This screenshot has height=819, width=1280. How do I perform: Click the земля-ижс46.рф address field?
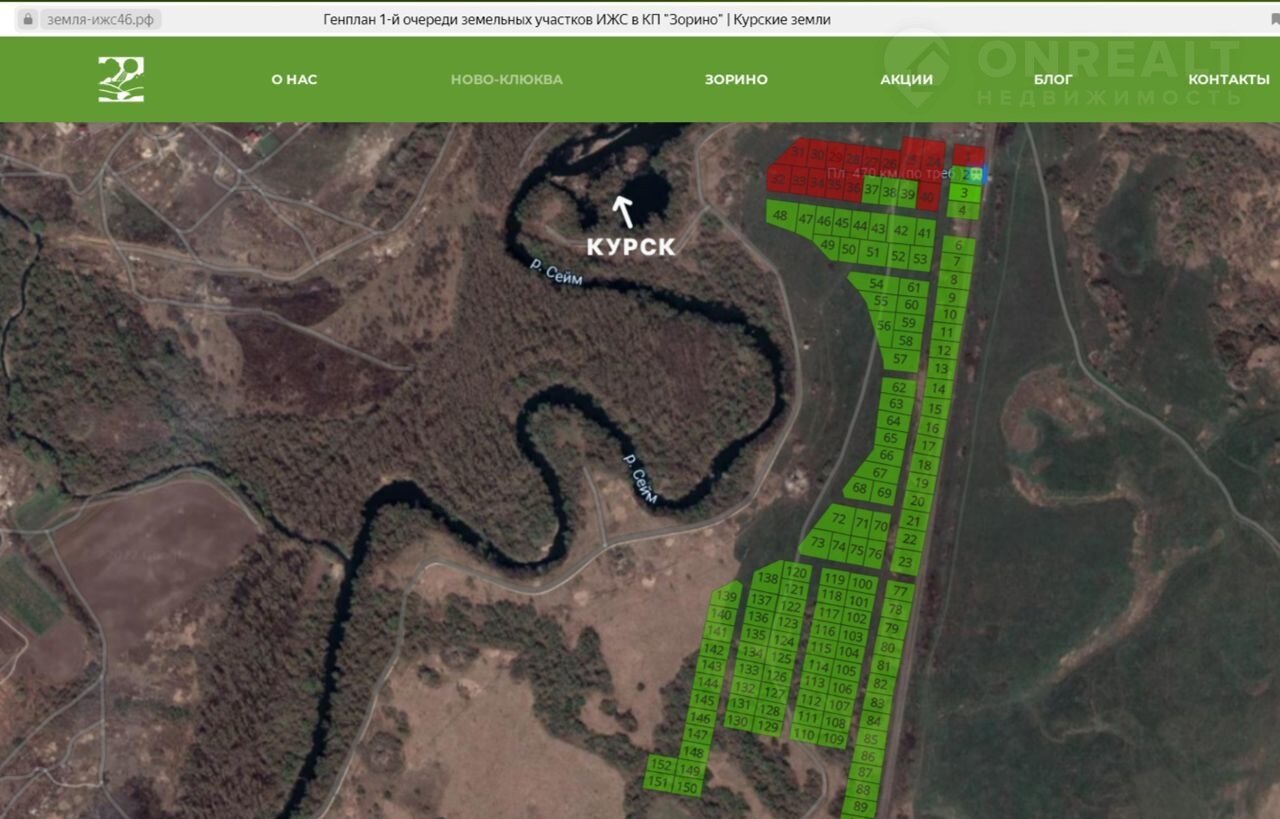(101, 19)
